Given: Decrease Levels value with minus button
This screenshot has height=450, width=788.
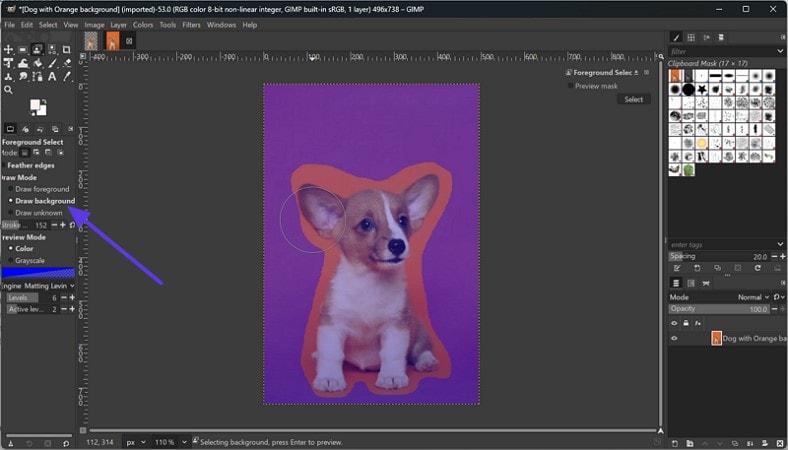Looking at the screenshot, I should coord(64,298).
